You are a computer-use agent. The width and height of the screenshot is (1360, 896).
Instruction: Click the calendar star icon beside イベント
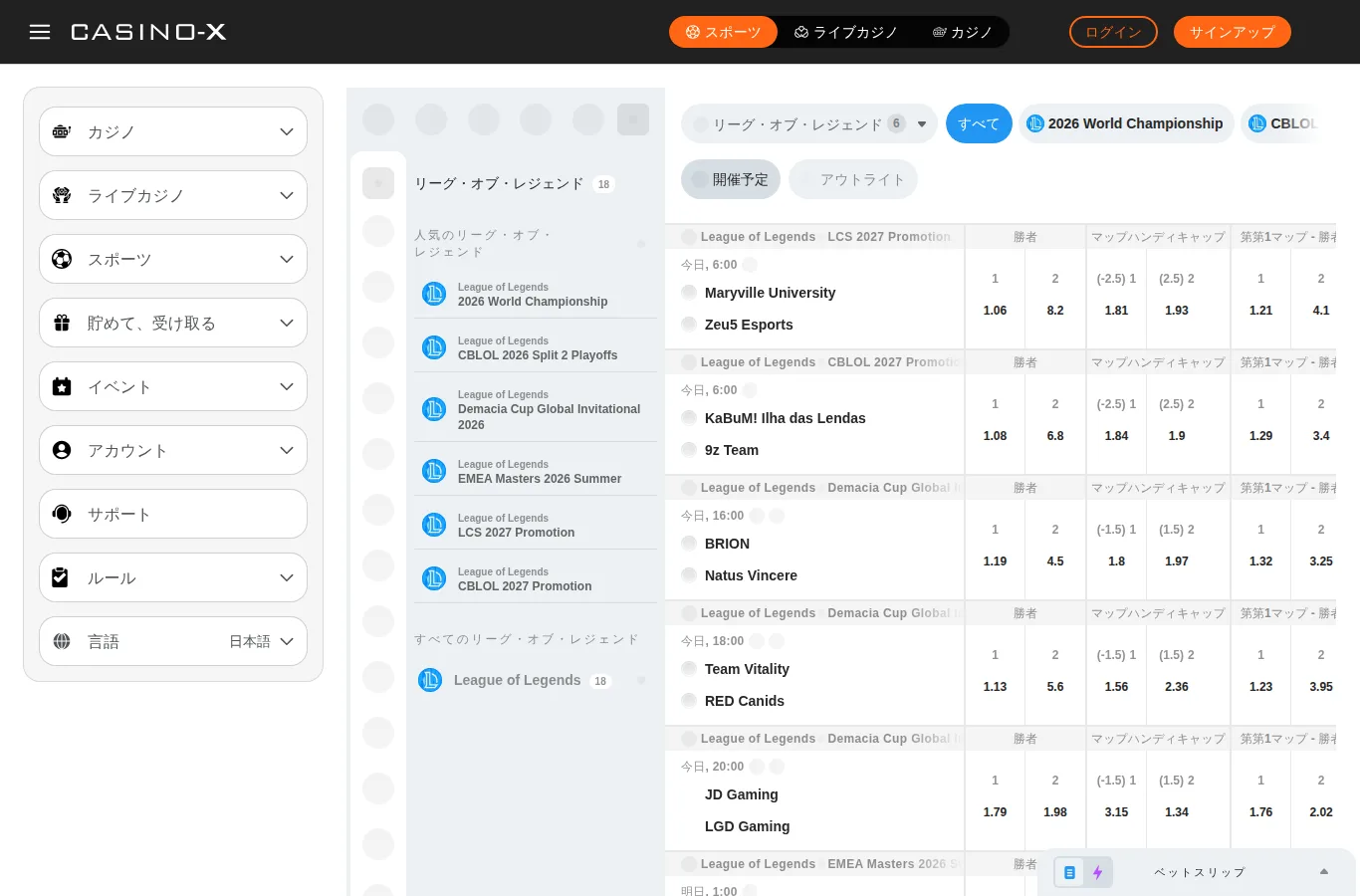62,386
